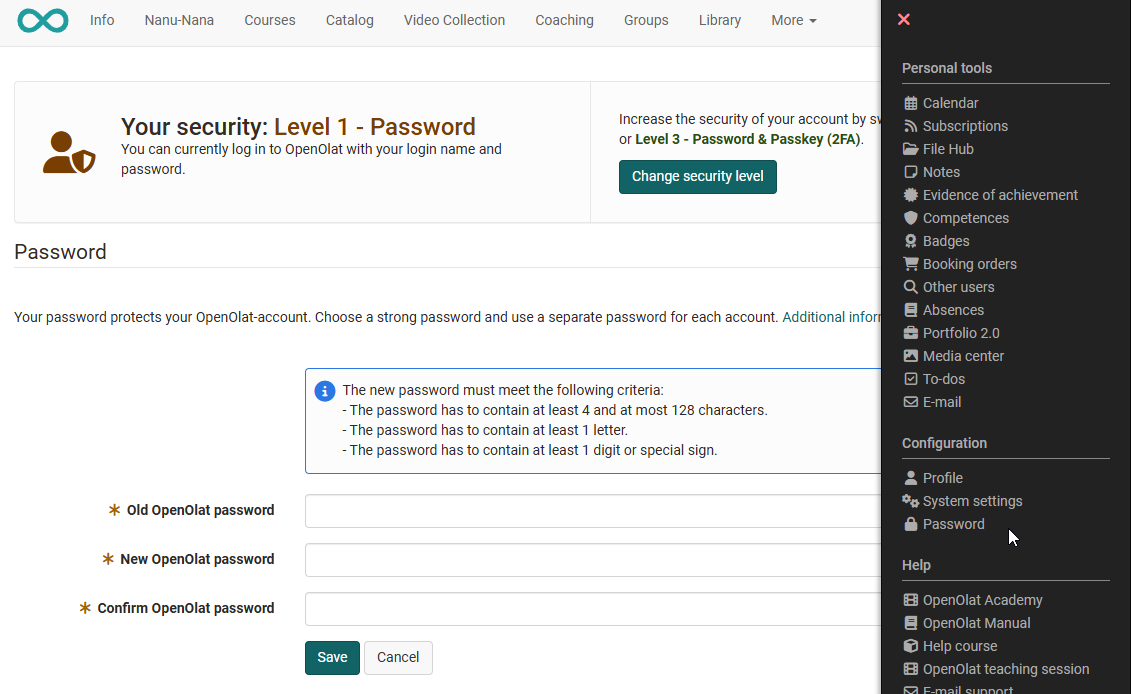Viewport: 1131px width, 694px height.
Task: Open the Help course
Action: click(958, 645)
